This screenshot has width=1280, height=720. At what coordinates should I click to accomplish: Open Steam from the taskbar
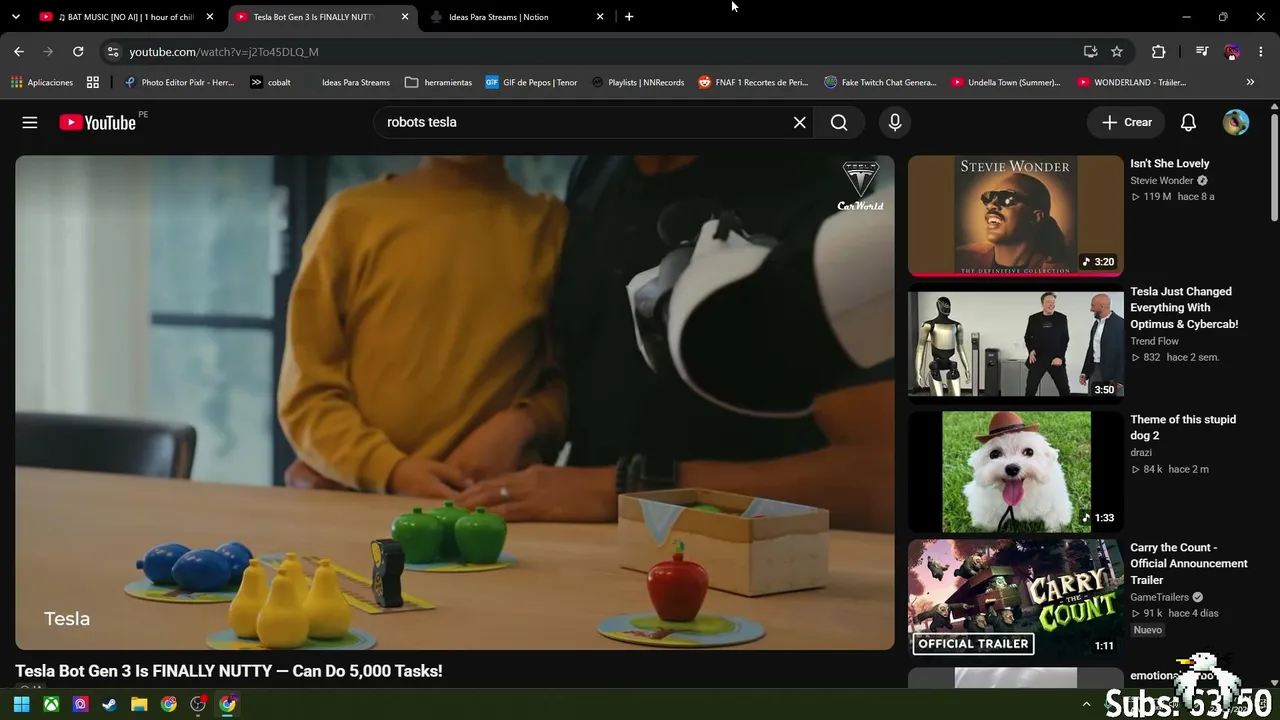click(109, 704)
